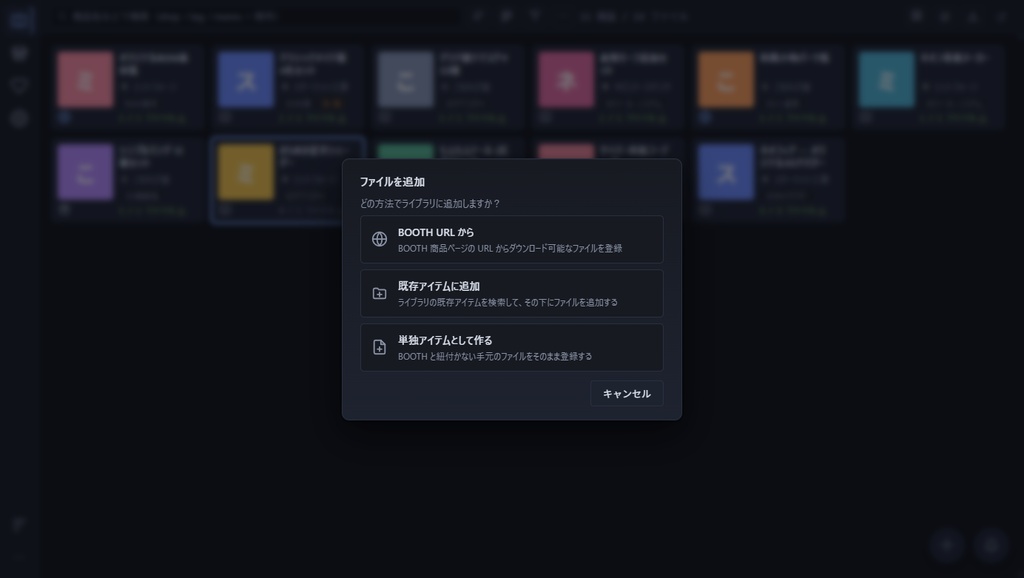Click the どの方法でライブラリに追加しますか？ prompt text
The width and height of the screenshot is (1024, 578).
click(430, 204)
